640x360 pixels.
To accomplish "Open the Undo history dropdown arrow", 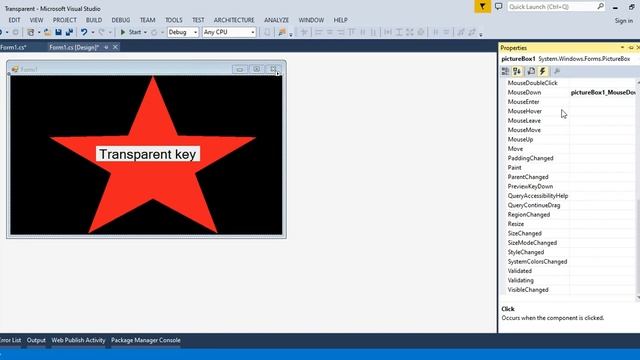I will (93, 33).
